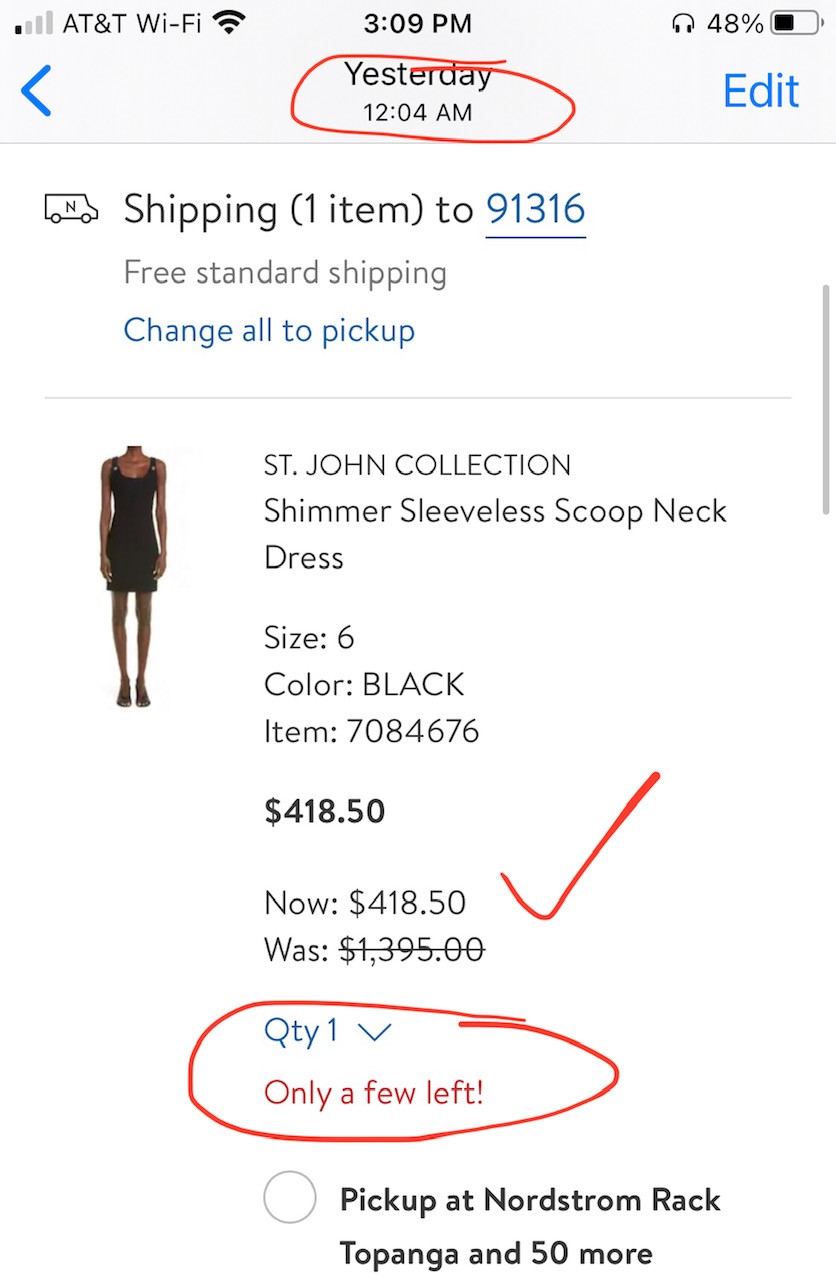
Task: Tap the 3:09 PM status bar clock
Action: tap(417, 23)
